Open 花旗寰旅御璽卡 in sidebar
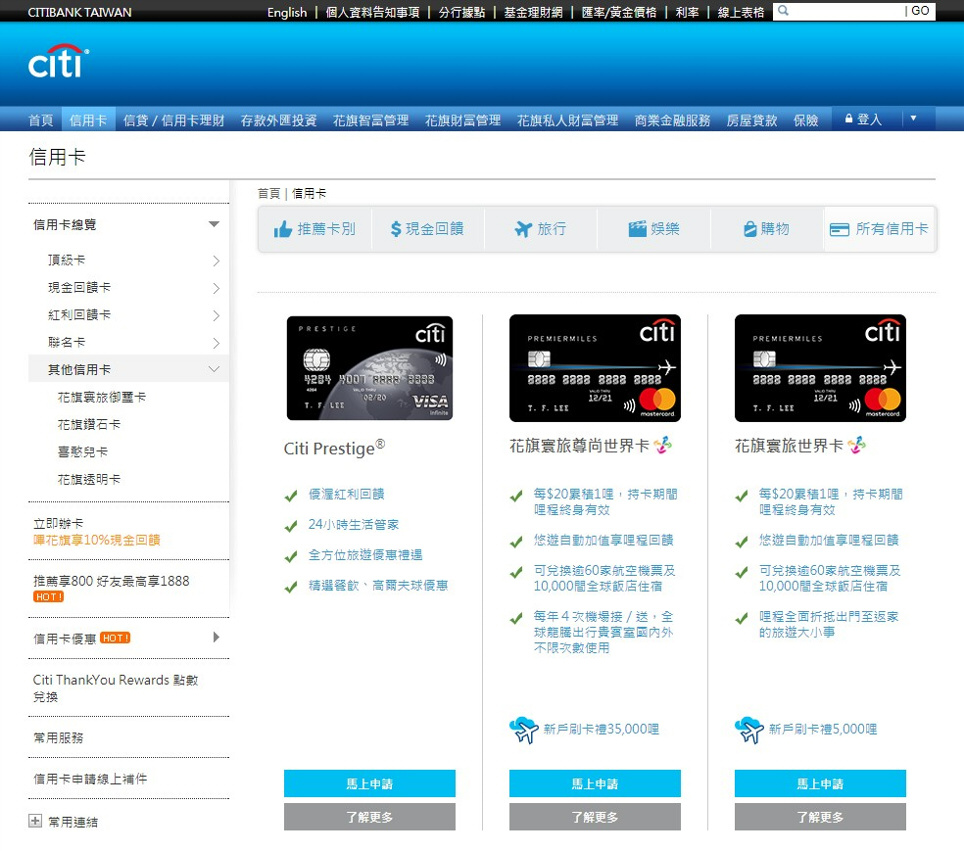This screenshot has height=851, width=964. click(x=101, y=397)
